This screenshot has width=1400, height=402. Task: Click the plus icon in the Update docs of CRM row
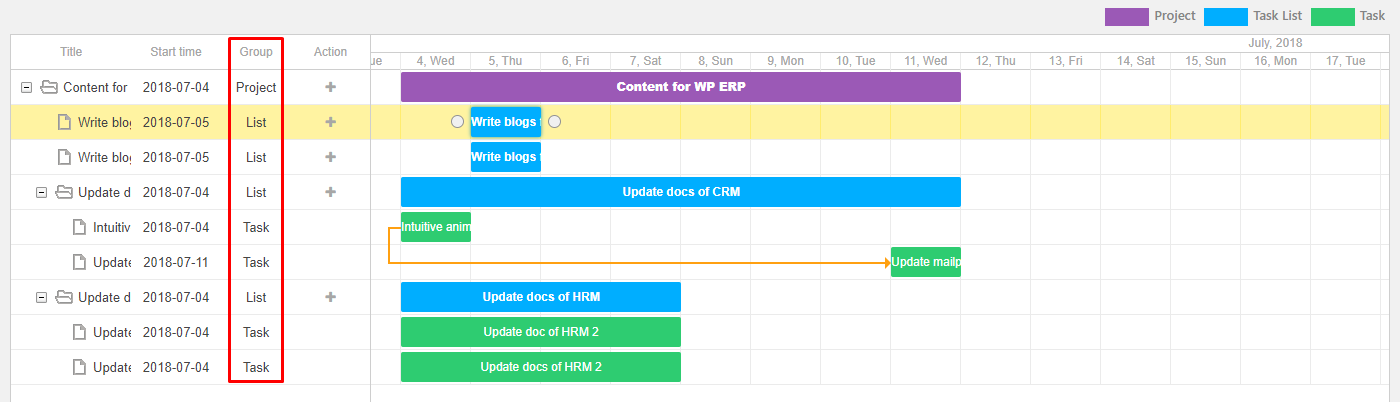pyautogui.click(x=331, y=192)
